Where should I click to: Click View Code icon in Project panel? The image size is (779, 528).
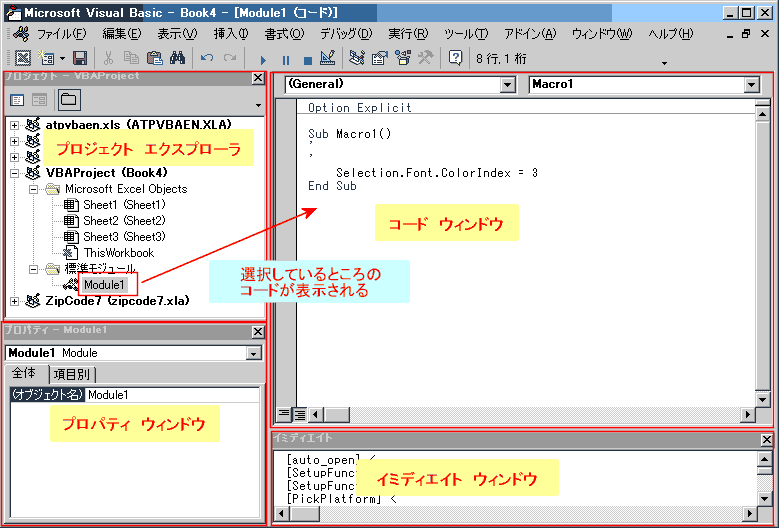pyautogui.click(x=17, y=100)
